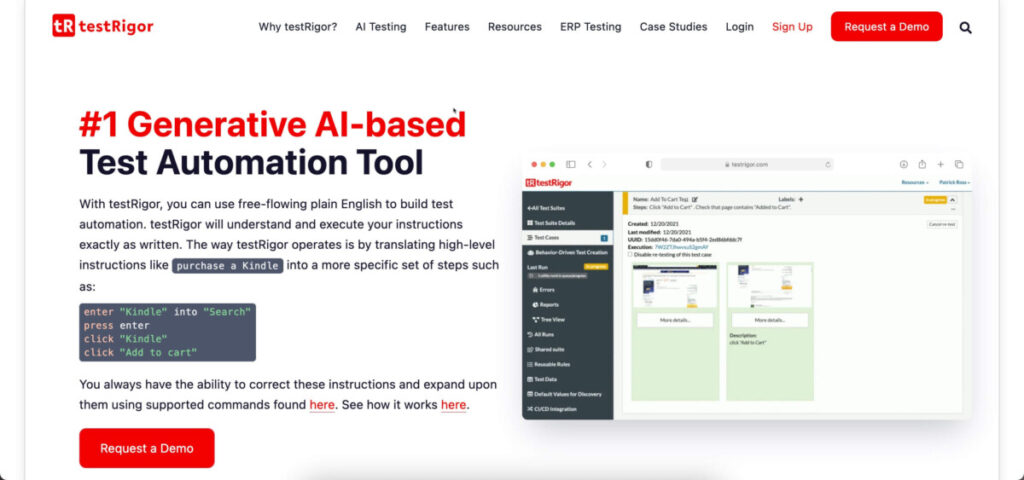Click the reload icon inside the address bar

pos(827,165)
